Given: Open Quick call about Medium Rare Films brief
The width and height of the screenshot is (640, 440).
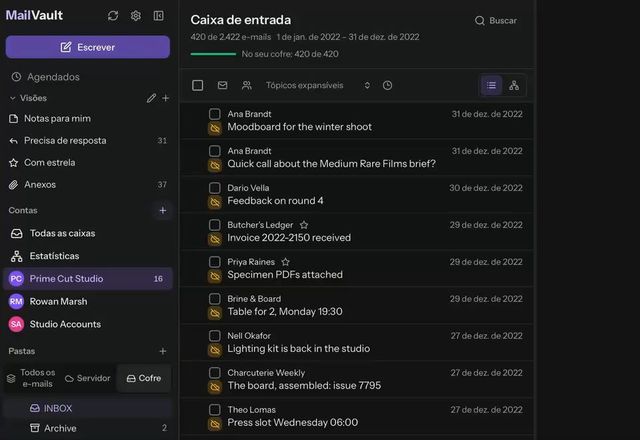Looking at the screenshot, I should click(357, 158).
